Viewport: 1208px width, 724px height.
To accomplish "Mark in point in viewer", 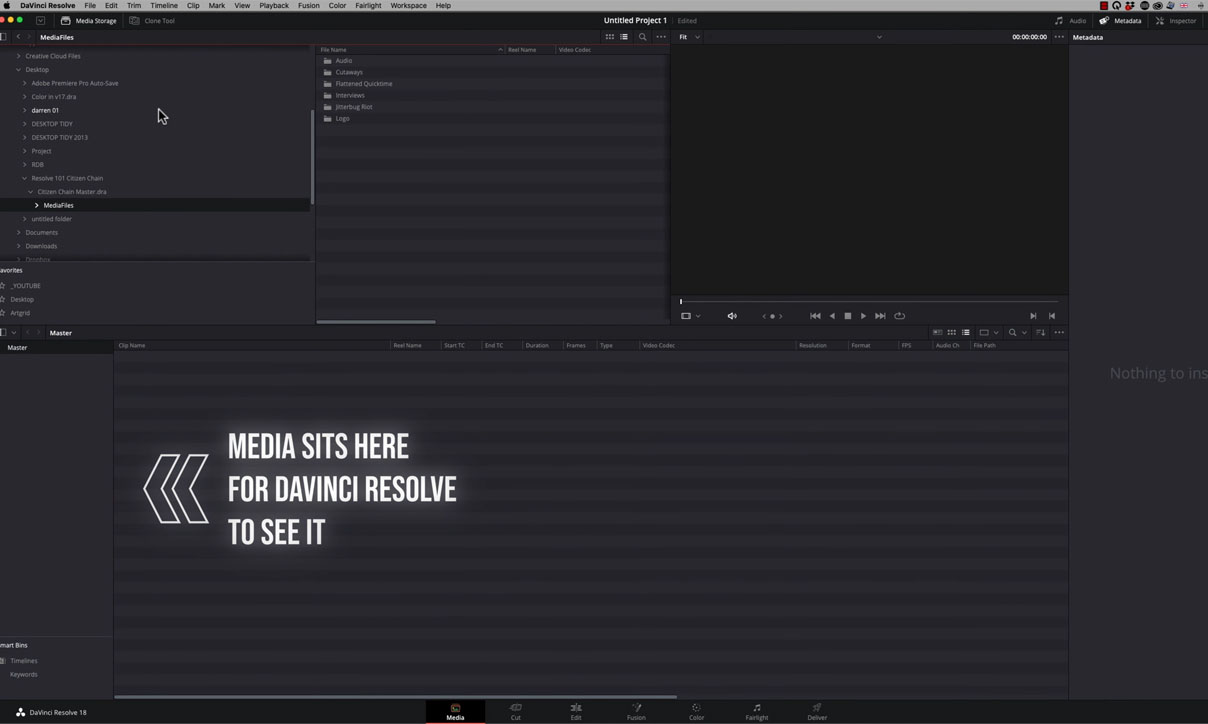I will point(1033,316).
